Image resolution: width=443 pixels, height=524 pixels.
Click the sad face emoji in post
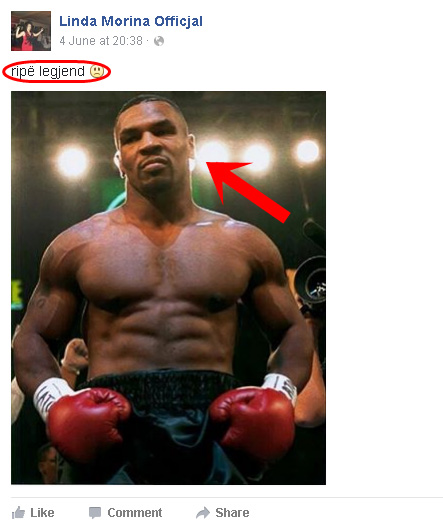tap(97, 72)
